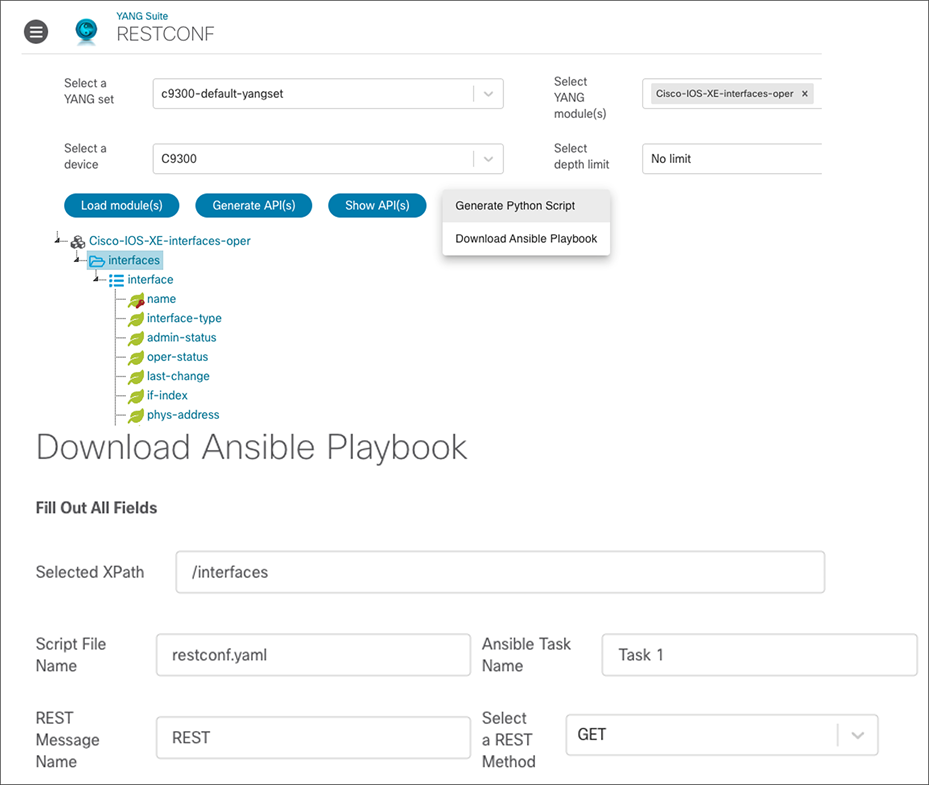The height and width of the screenshot is (785, 929).
Task: Click the Load module(s) button
Action: [x=121, y=206]
